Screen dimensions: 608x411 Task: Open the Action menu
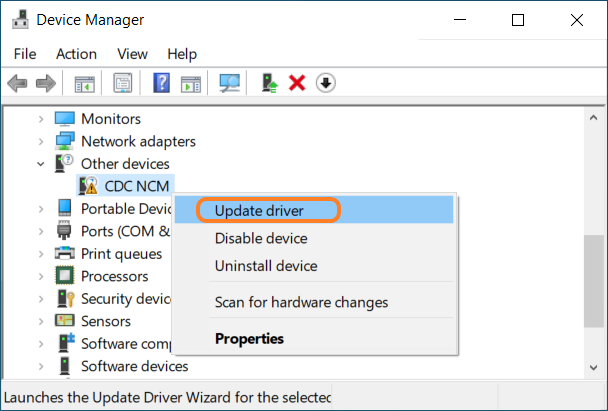(76, 53)
